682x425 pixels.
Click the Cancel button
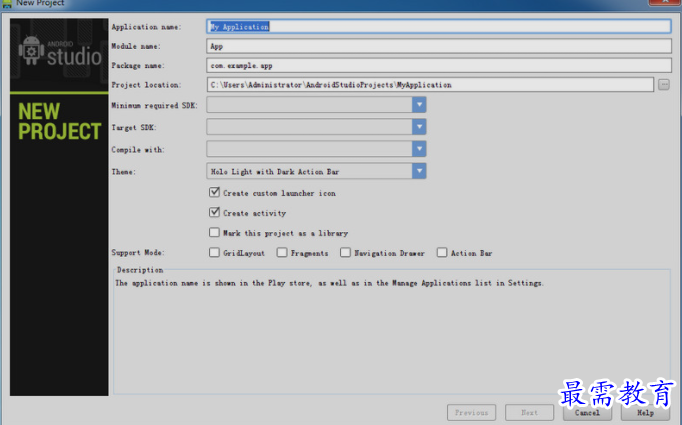point(587,412)
